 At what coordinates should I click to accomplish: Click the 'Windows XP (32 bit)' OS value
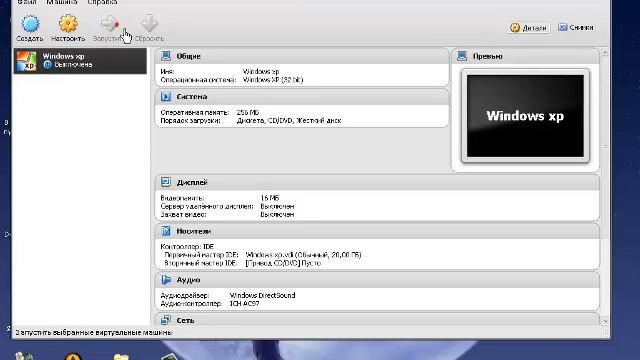(x=273, y=80)
